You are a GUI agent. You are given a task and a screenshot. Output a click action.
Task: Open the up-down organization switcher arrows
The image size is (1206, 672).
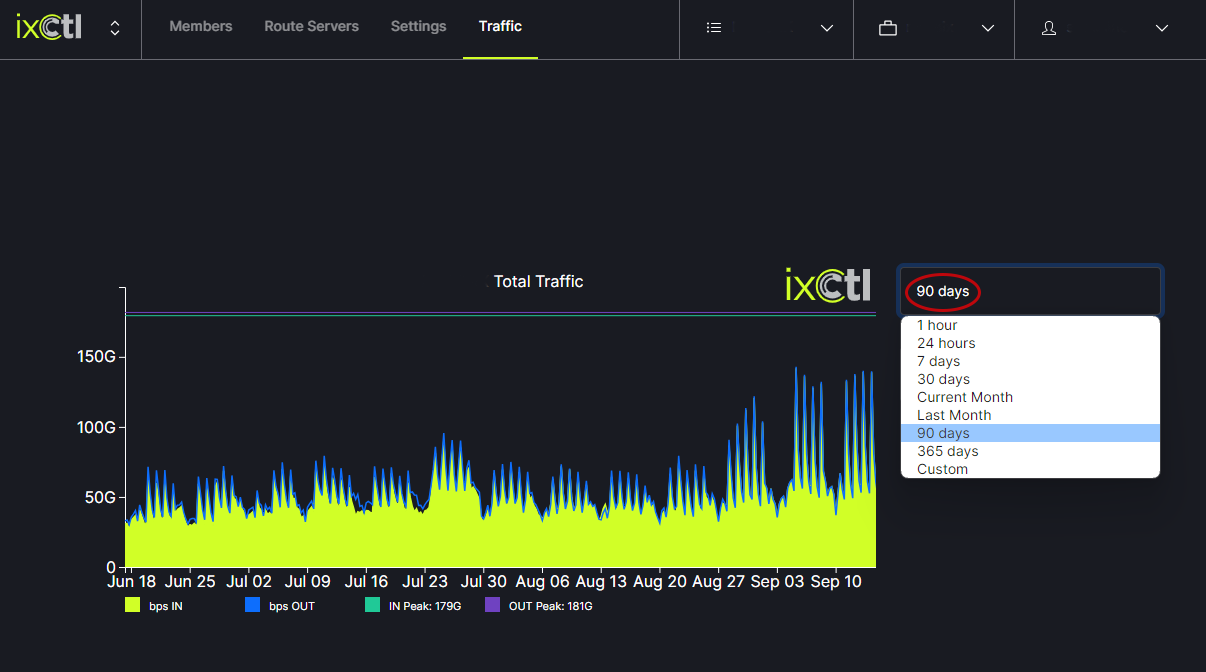click(115, 29)
